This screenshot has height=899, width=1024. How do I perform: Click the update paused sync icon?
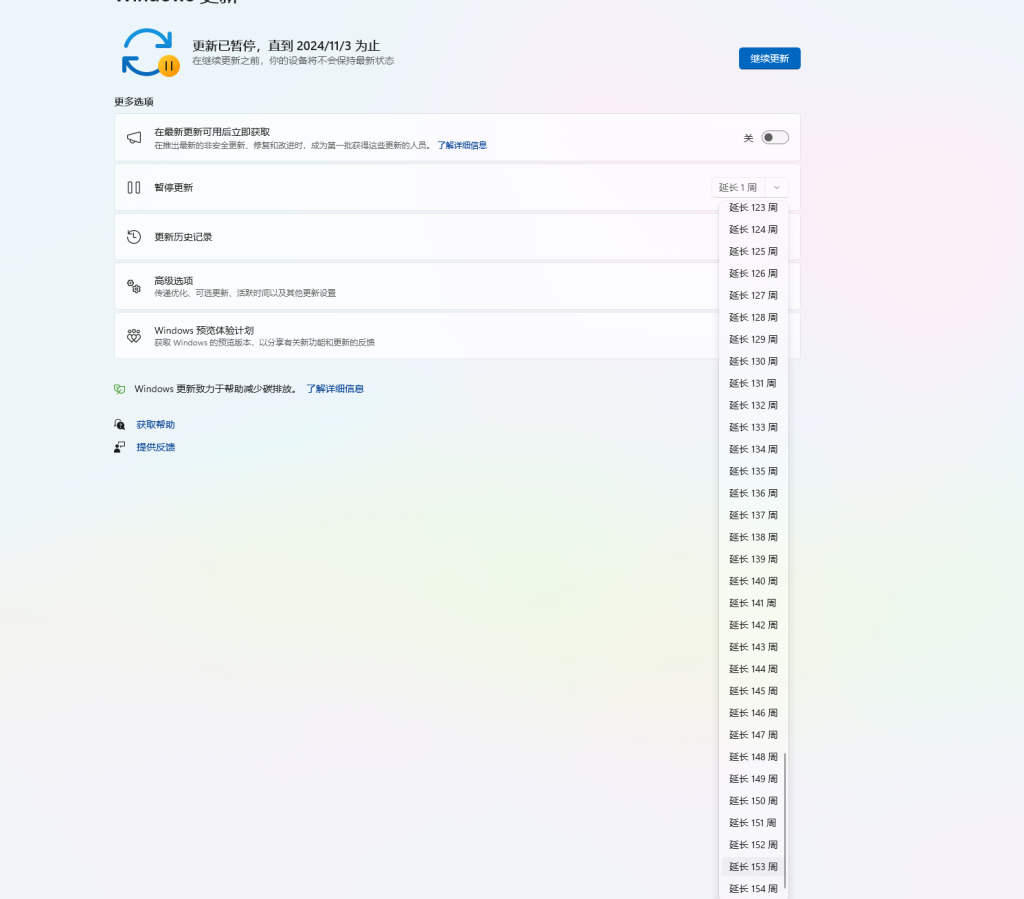coord(150,52)
